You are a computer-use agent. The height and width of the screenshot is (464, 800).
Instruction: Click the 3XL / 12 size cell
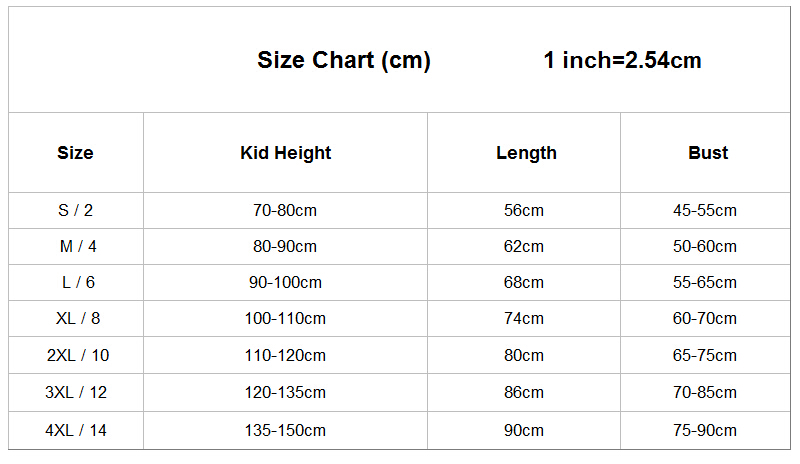(x=76, y=393)
